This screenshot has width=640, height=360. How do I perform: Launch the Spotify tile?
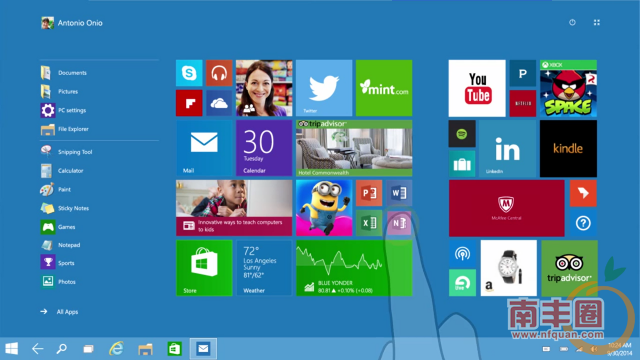(462, 133)
